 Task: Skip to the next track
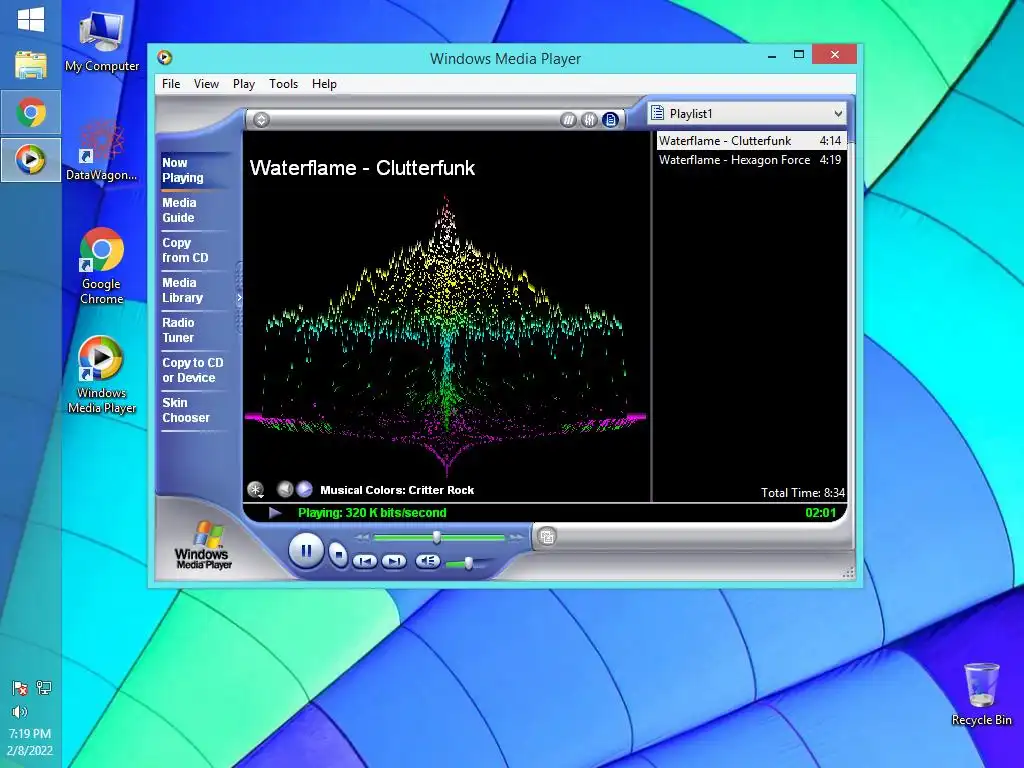coord(394,561)
